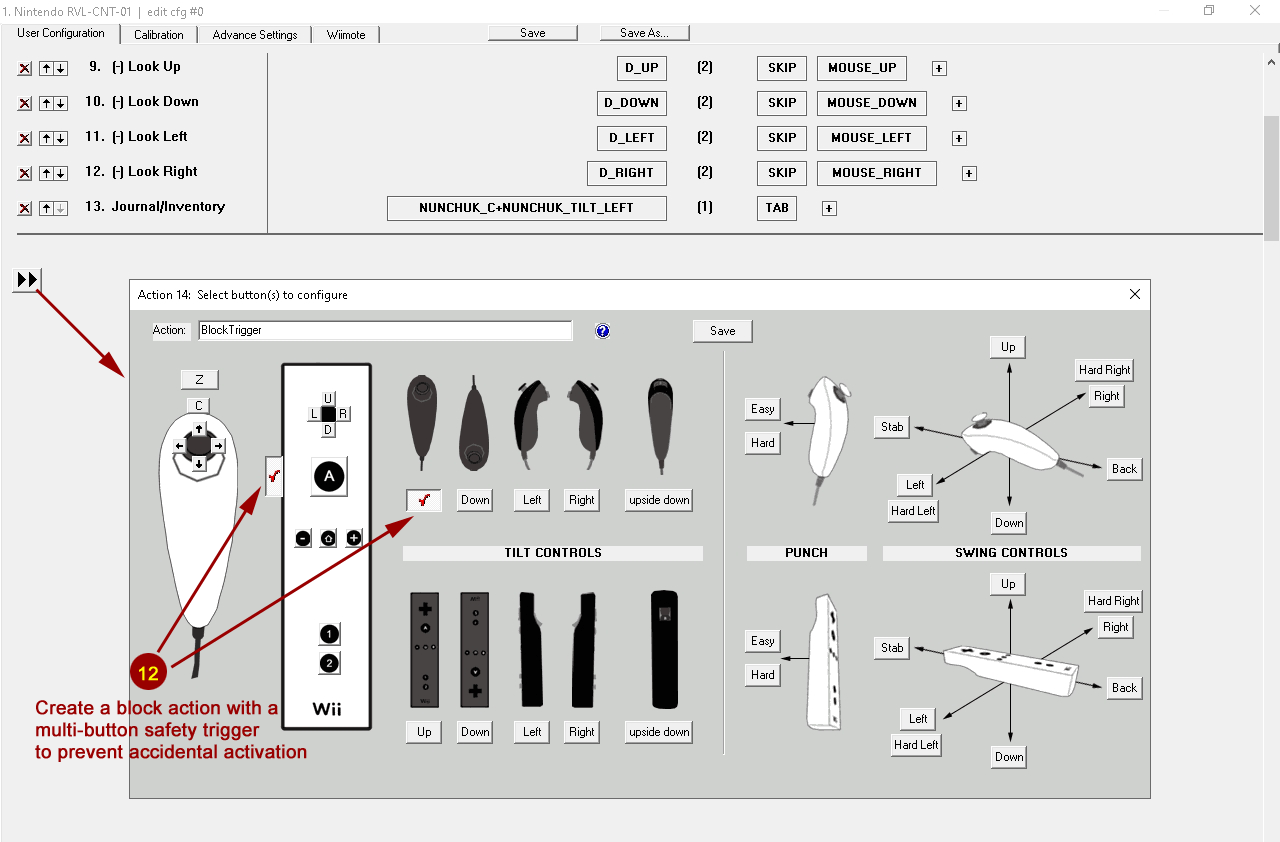The image size is (1280, 842).
Task: Click plus button next to MOUSE_RIGHT
Action: coord(969,174)
